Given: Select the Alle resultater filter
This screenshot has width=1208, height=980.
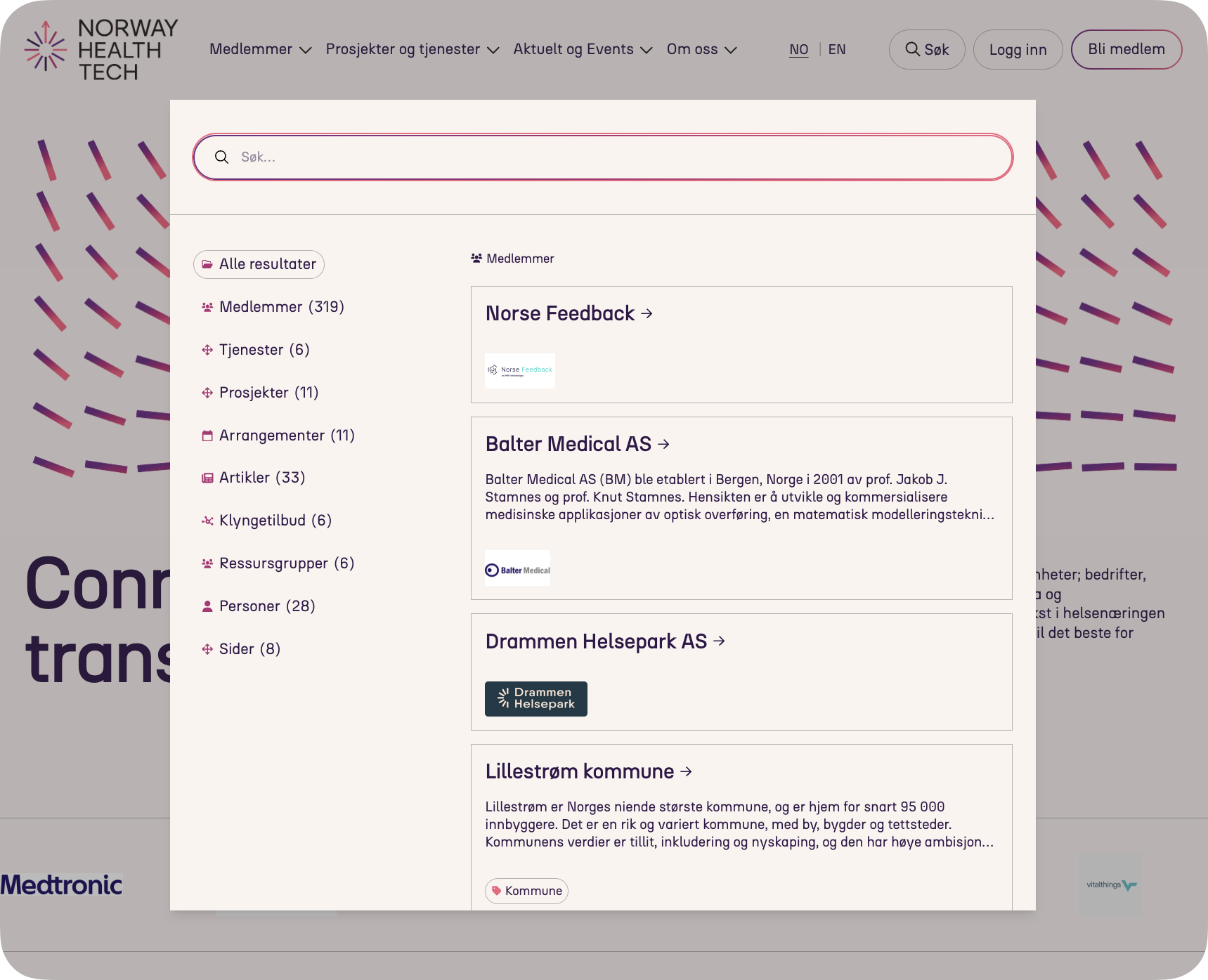Looking at the screenshot, I should pos(259,264).
